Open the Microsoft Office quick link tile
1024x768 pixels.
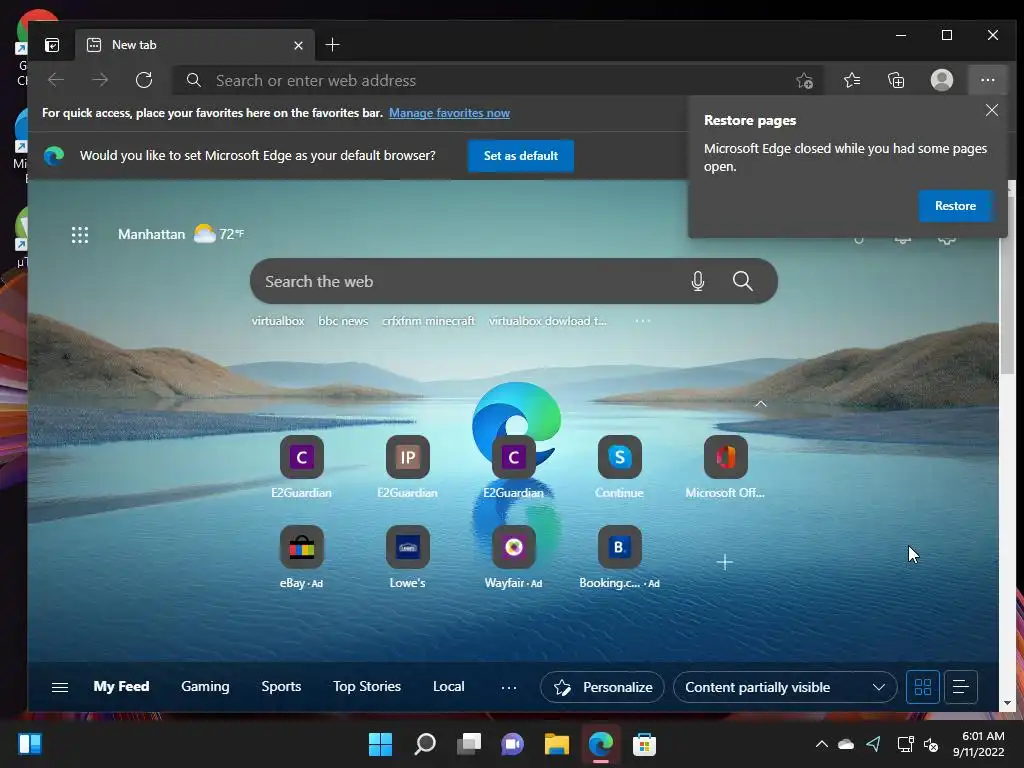[x=725, y=467]
